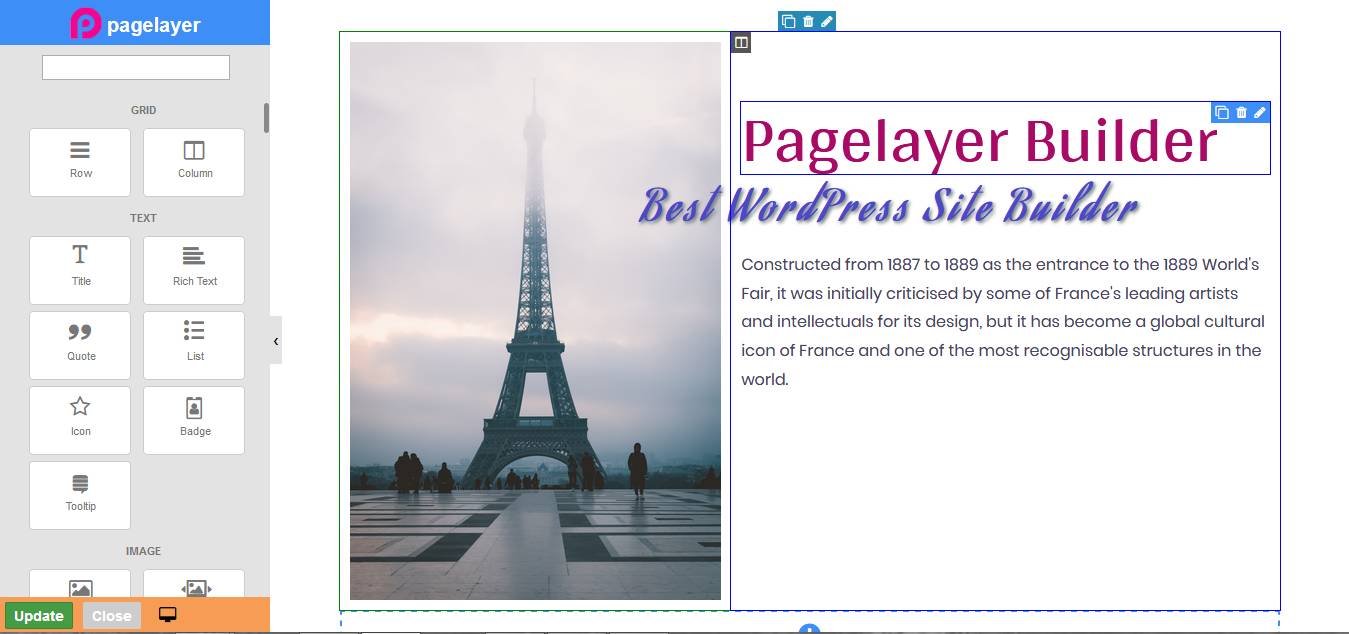Image resolution: width=1349 pixels, height=634 pixels.
Task: Select the Icon widget
Action: point(80,420)
